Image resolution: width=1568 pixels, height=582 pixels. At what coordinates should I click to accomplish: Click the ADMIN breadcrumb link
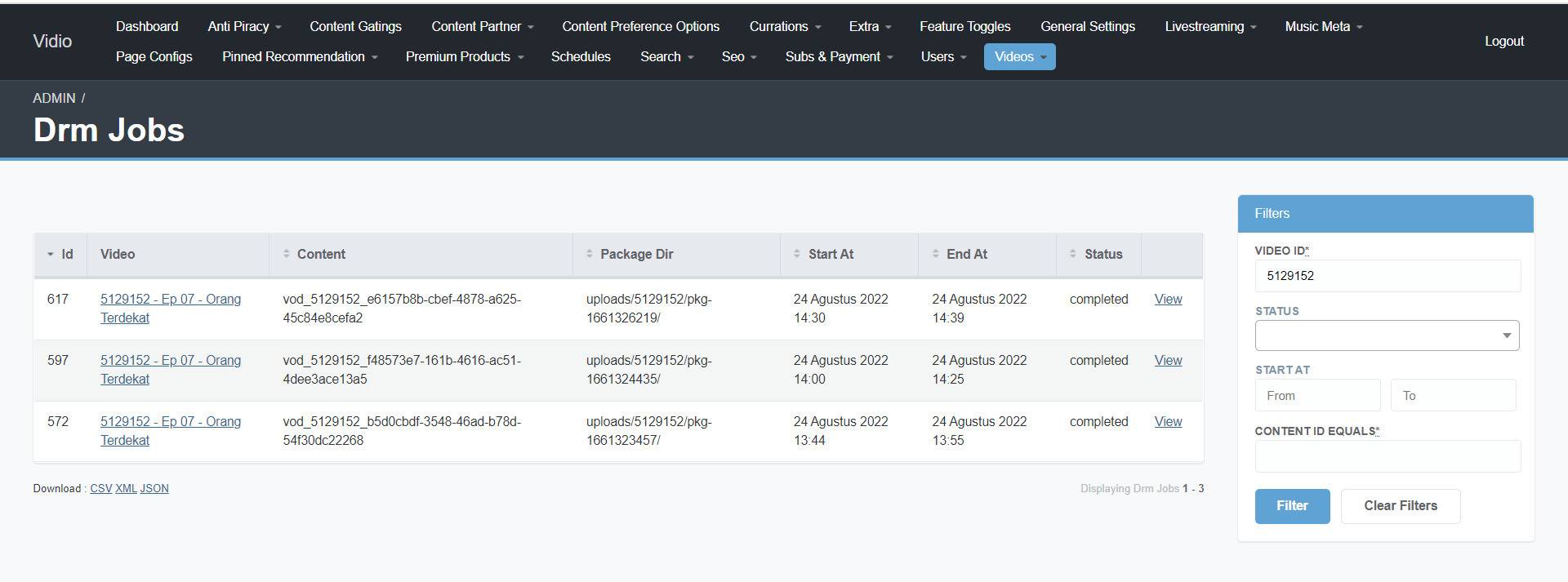(x=54, y=98)
